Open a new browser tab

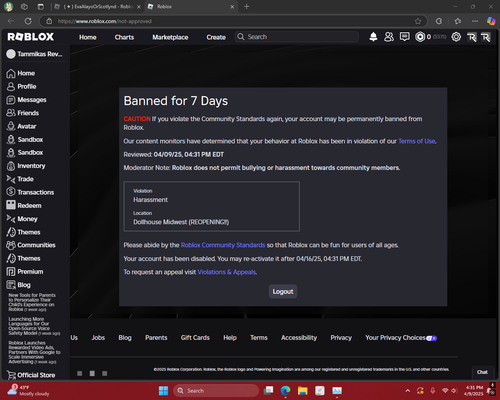pyautogui.click(x=246, y=6)
